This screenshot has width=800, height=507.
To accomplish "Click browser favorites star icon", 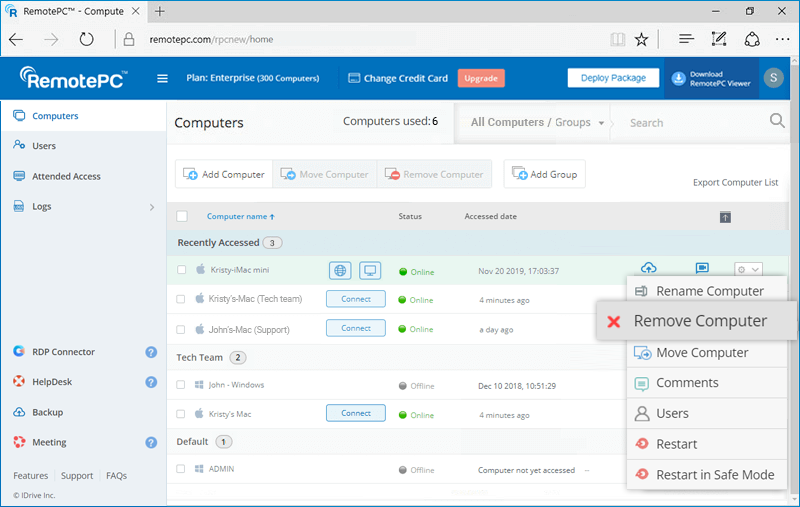I will (641, 39).
